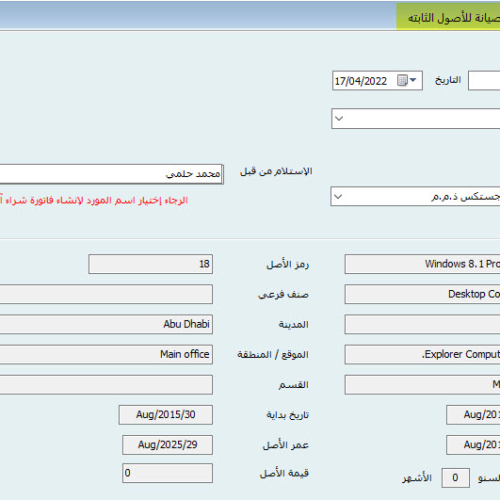The height and width of the screenshot is (500, 500).
Task: Click the start date field Aug/2015/30
Action: 165,415
